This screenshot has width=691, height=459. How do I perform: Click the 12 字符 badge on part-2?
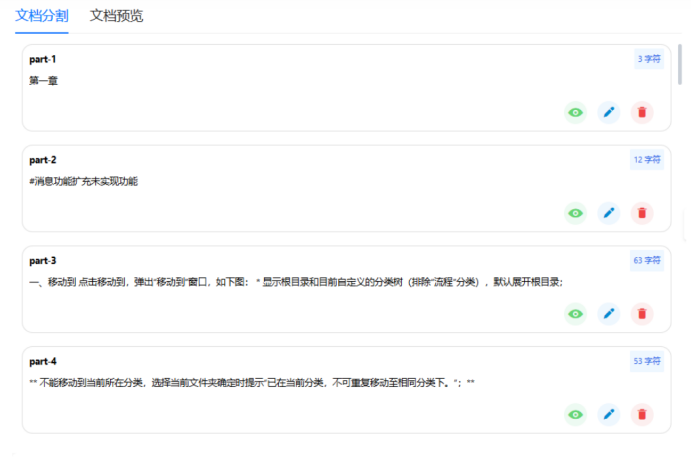[647, 160]
